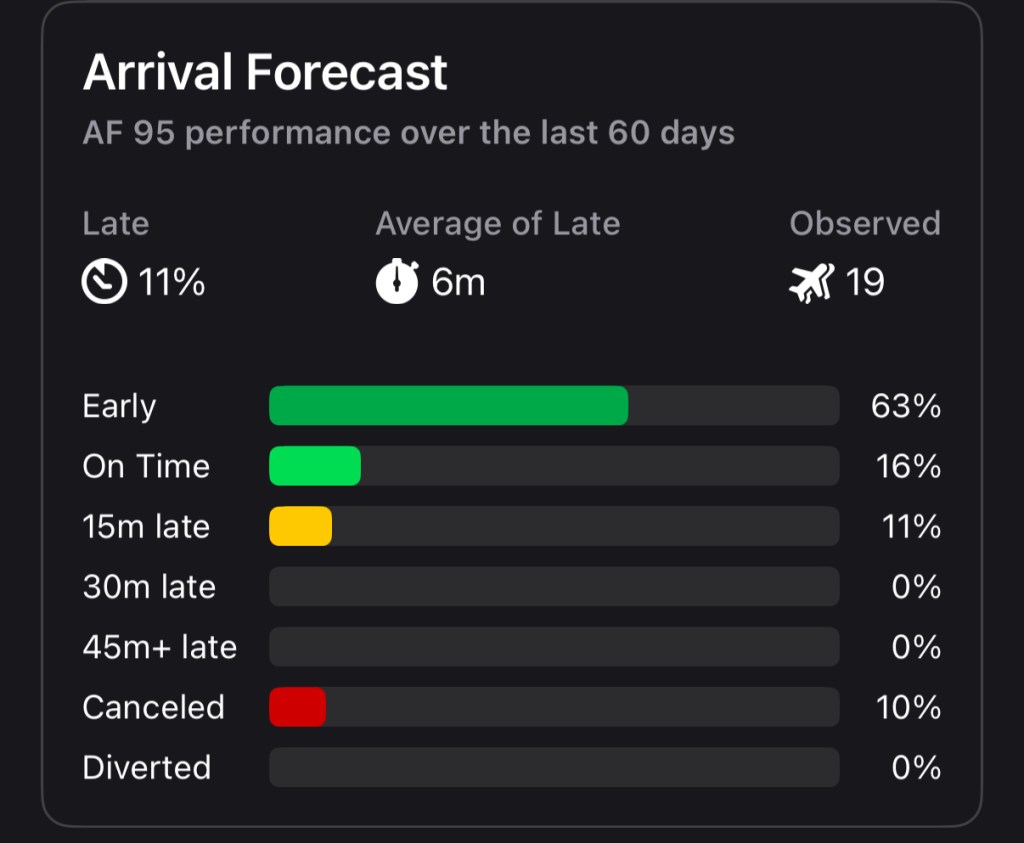Tap the 63% Early percentage
The image size is (1024, 843).
(x=906, y=407)
